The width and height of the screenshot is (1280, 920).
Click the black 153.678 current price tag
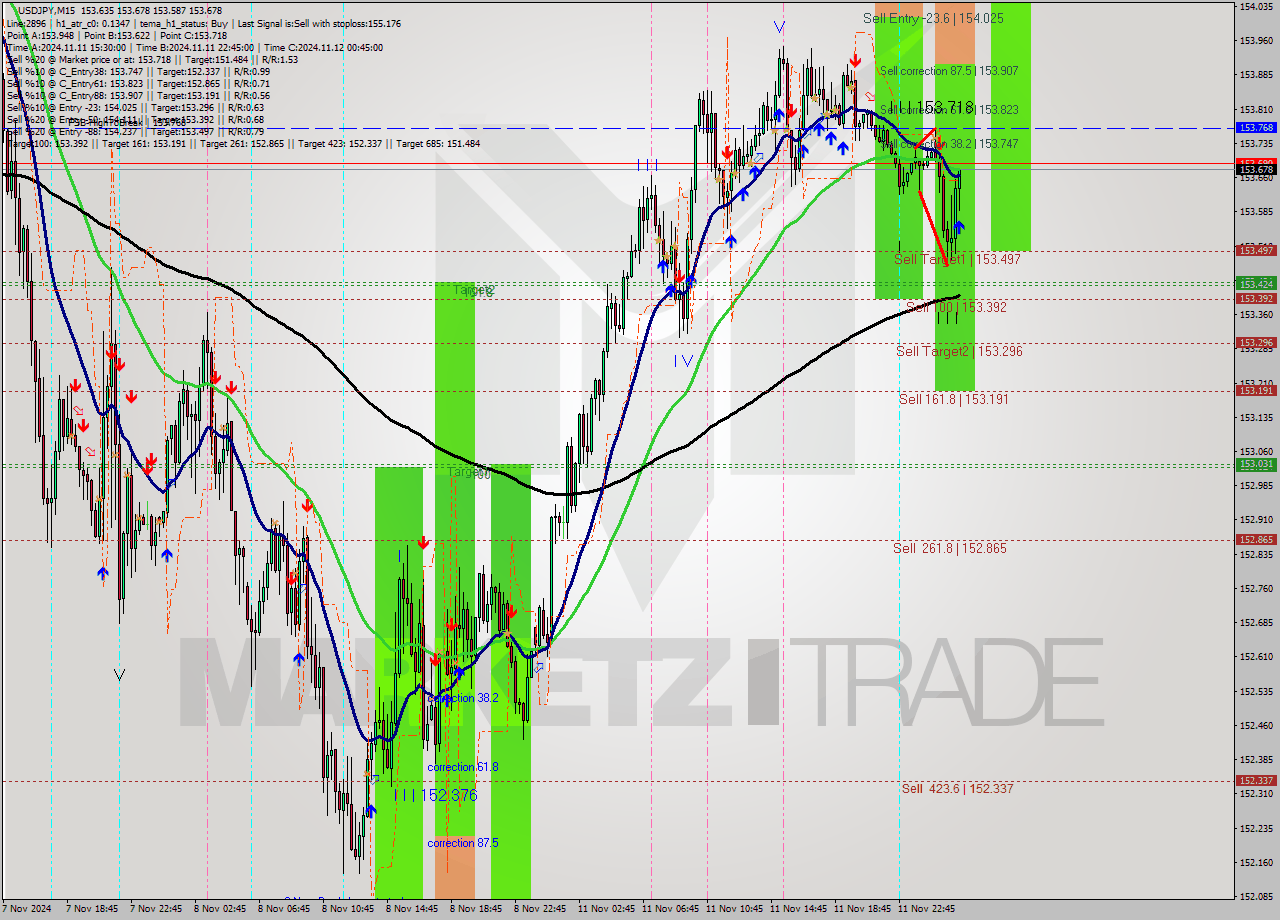point(1256,171)
